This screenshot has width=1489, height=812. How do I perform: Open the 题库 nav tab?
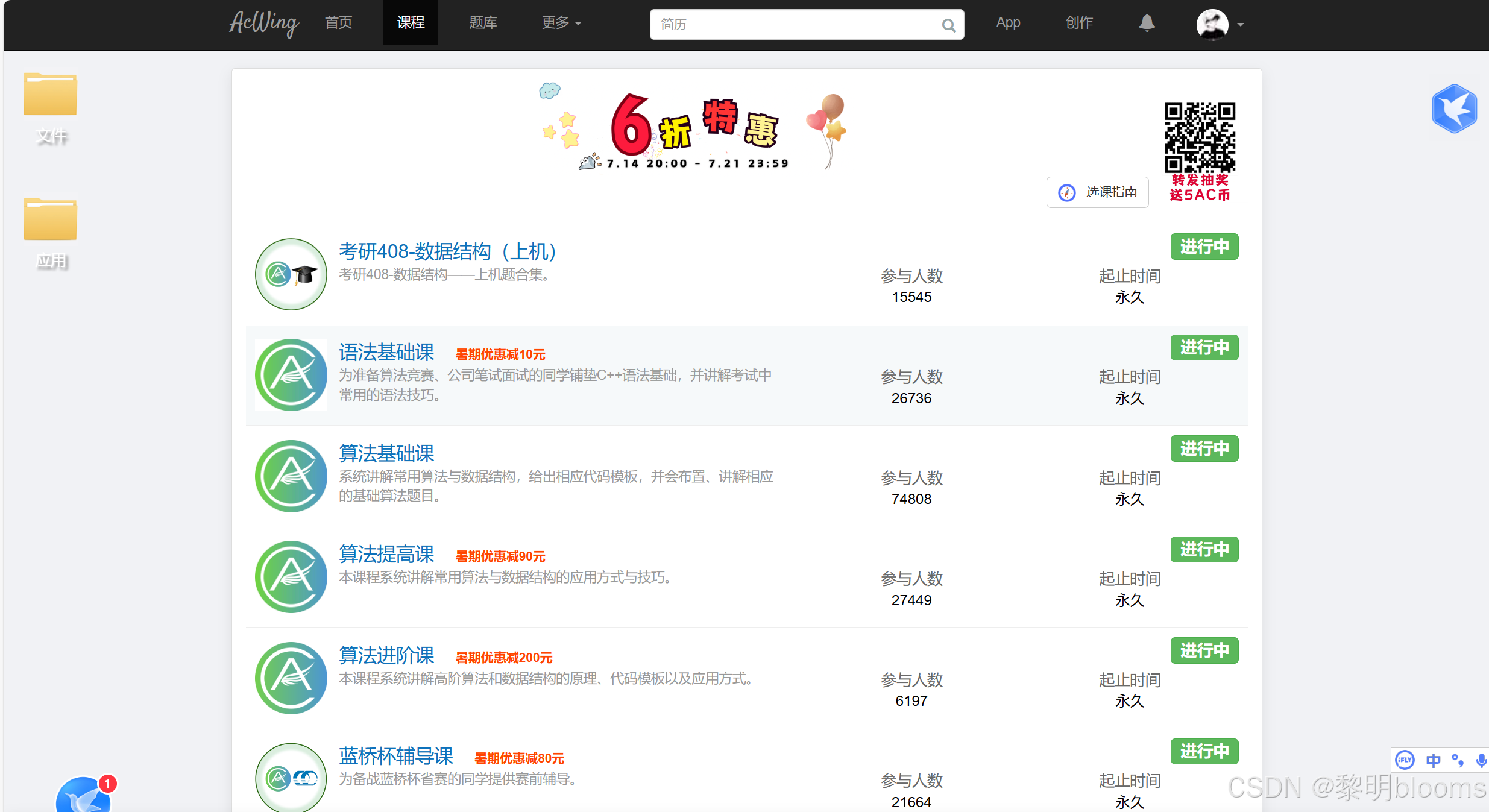[x=483, y=23]
